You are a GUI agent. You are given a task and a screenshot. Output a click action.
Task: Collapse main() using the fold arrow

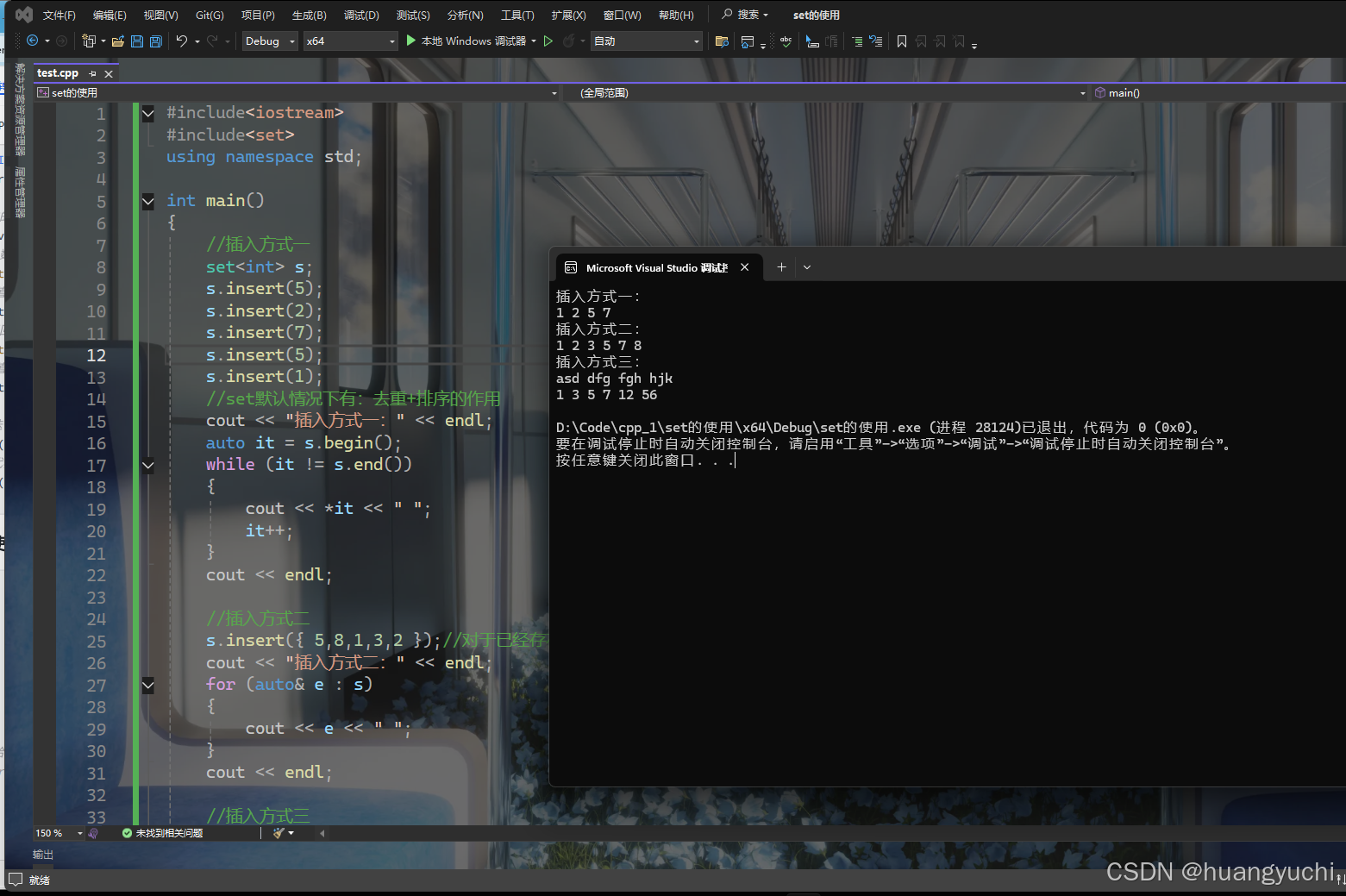pyautogui.click(x=147, y=201)
